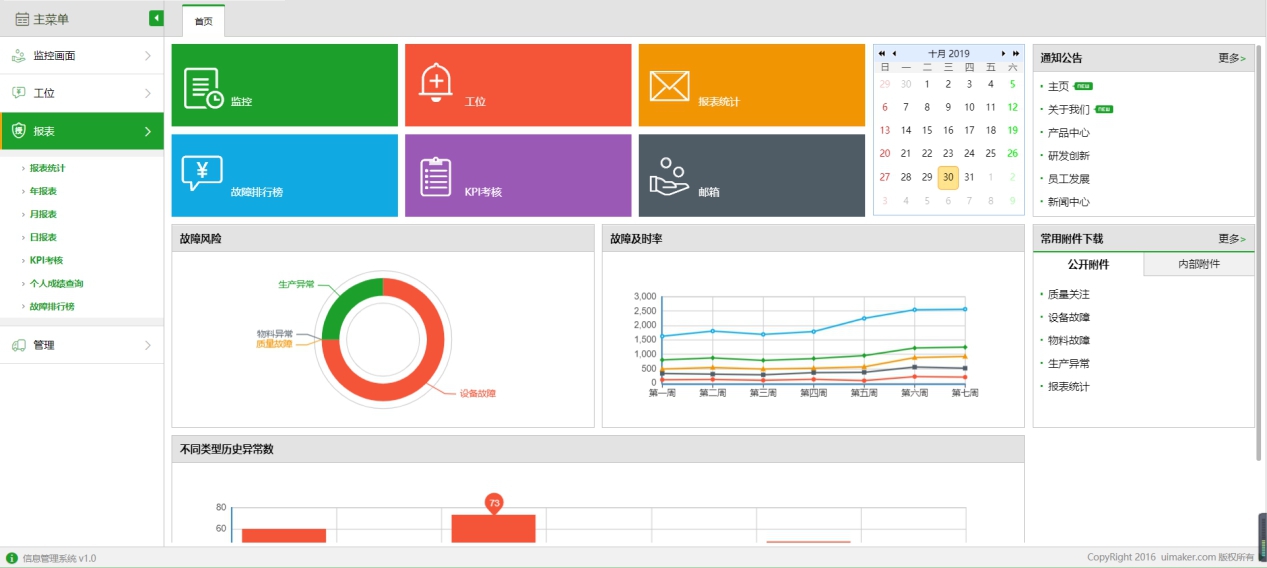Go to previous month in calendar

click(894, 53)
